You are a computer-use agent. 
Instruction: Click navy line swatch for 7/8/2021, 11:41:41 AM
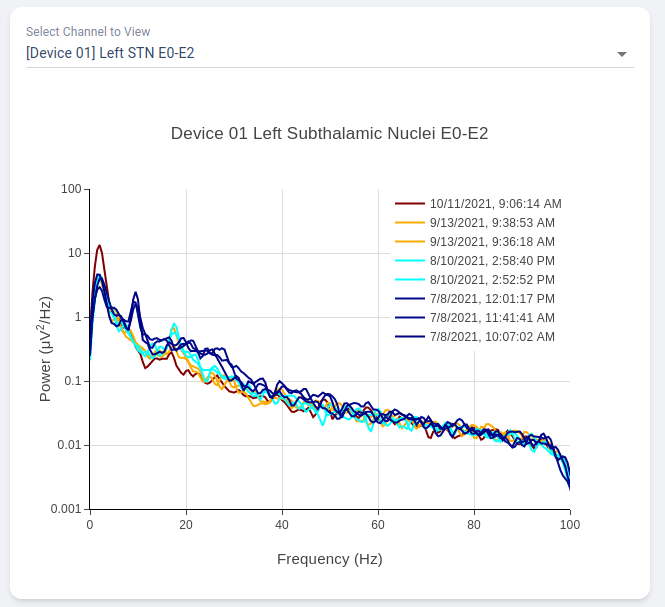(x=410, y=318)
